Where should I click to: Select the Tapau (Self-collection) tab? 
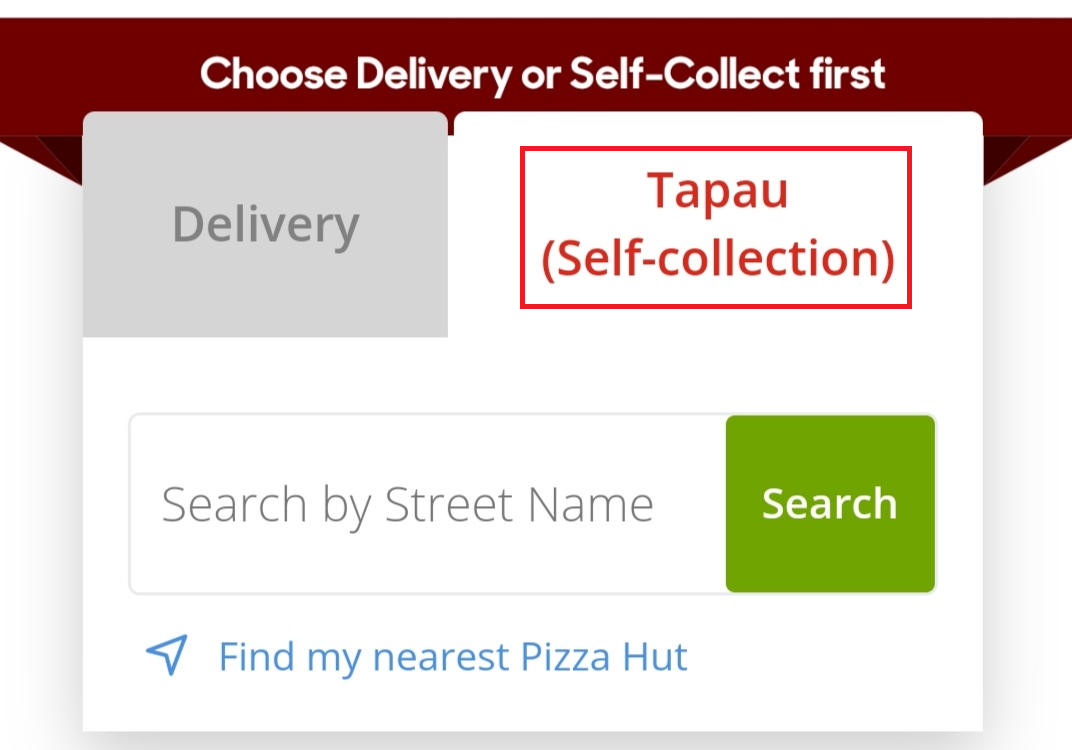716,226
